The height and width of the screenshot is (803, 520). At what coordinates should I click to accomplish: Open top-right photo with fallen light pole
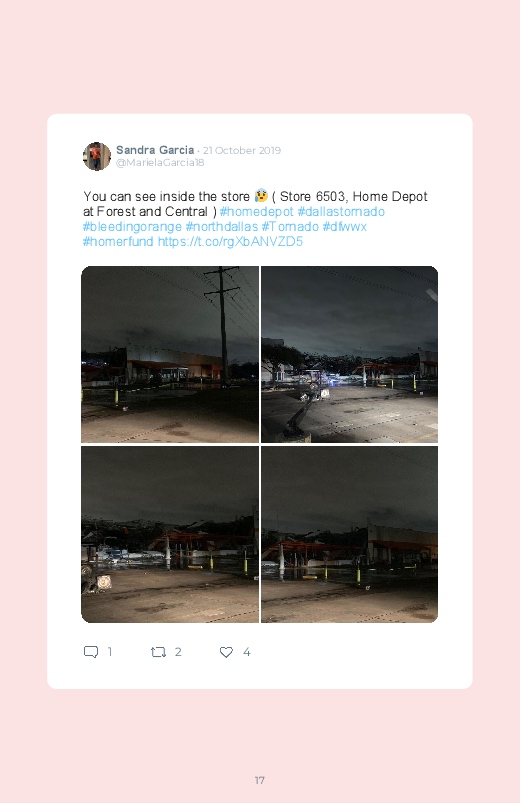click(x=349, y=354)
